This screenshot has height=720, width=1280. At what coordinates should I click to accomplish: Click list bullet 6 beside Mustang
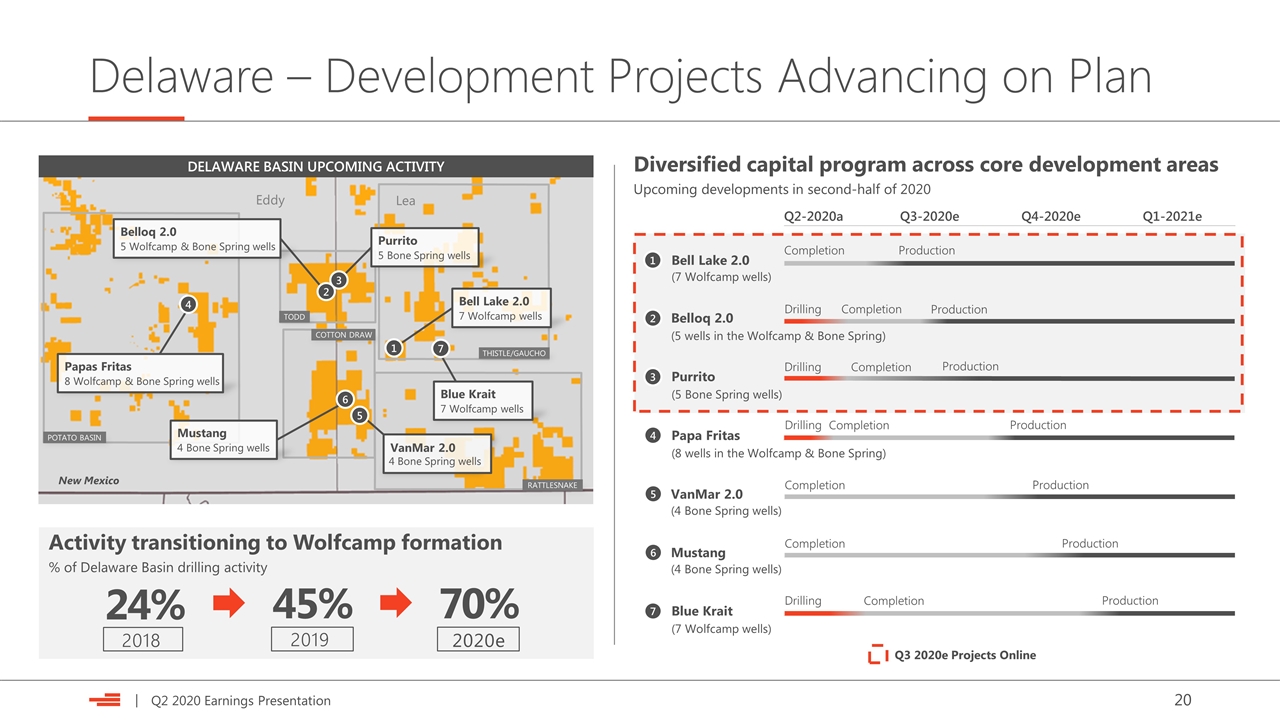652,552
